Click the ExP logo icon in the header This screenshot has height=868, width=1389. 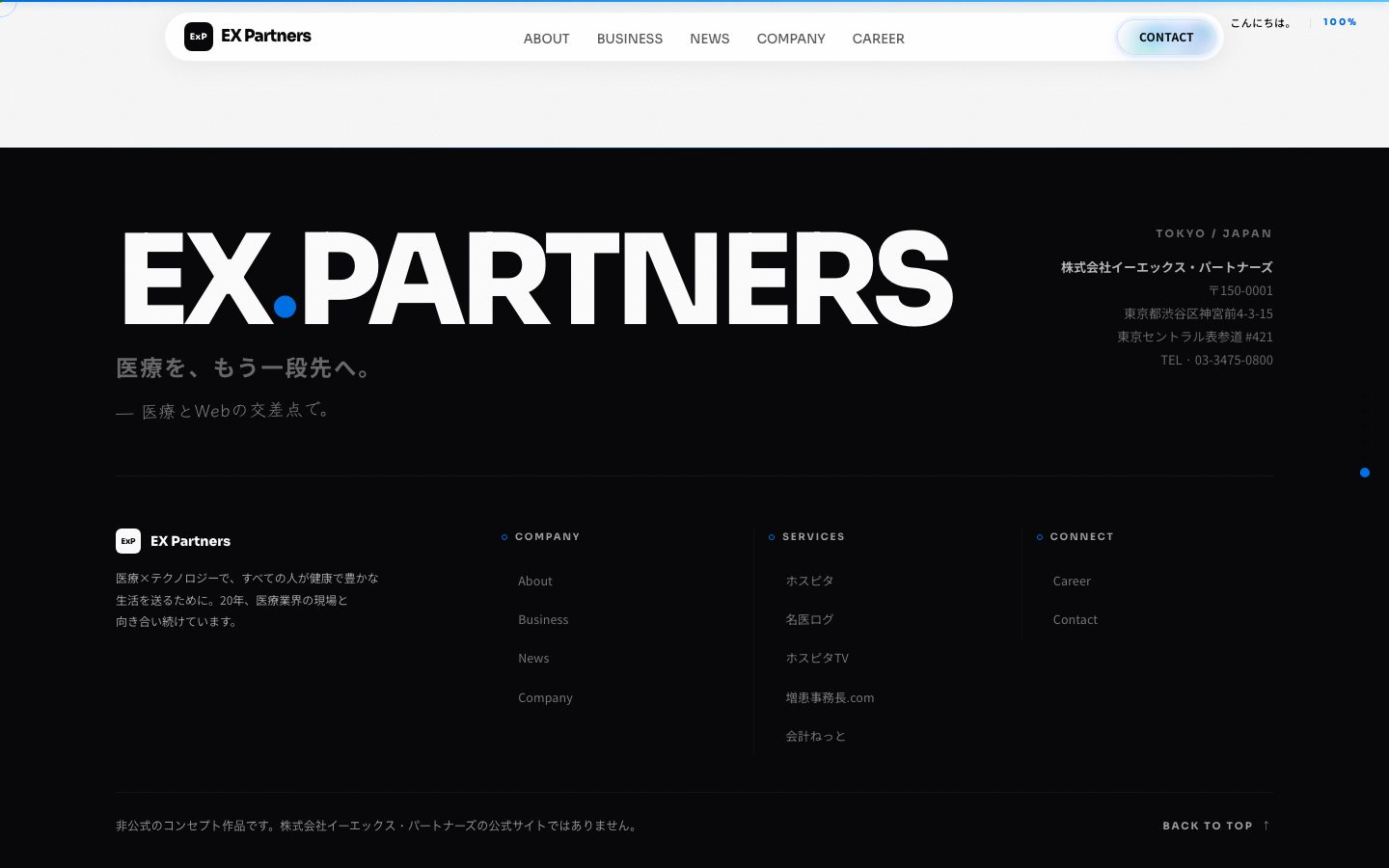coord(199,37)
